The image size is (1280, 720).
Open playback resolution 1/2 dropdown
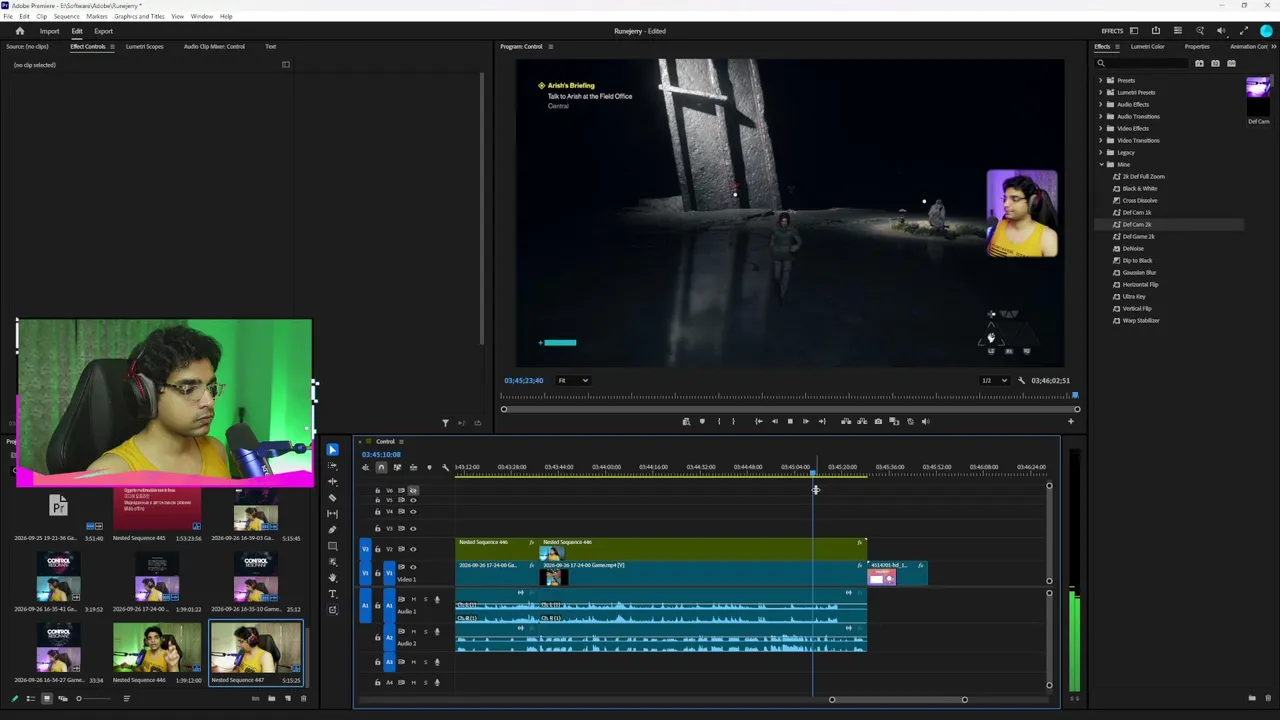point(993,380)
